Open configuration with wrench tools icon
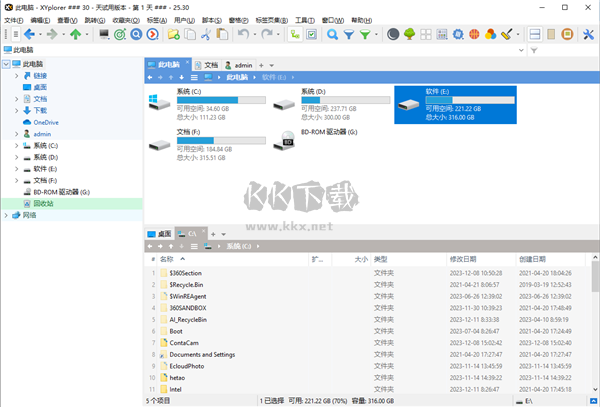This screenshot has width=600, height=407. (x=589, y=34)
